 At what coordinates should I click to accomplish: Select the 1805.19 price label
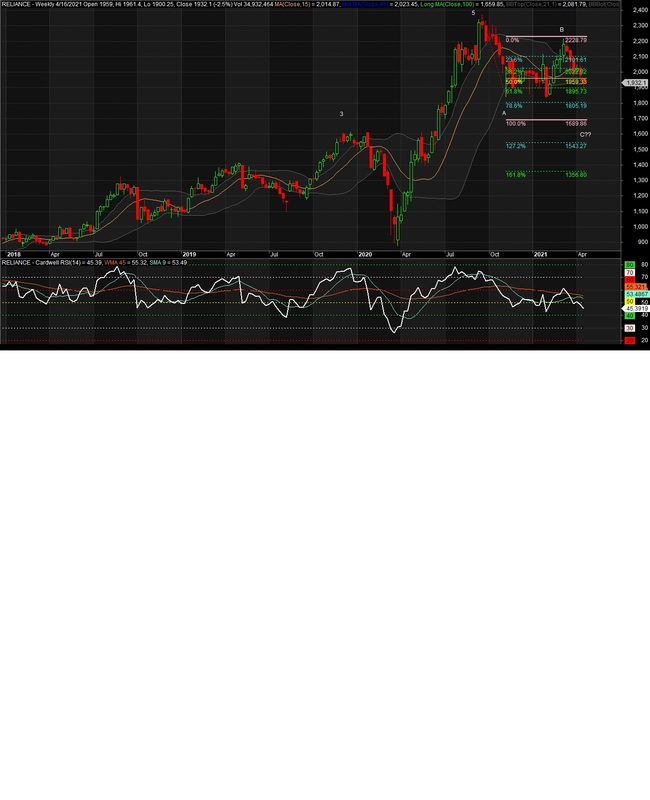click(x=576, y=106)
